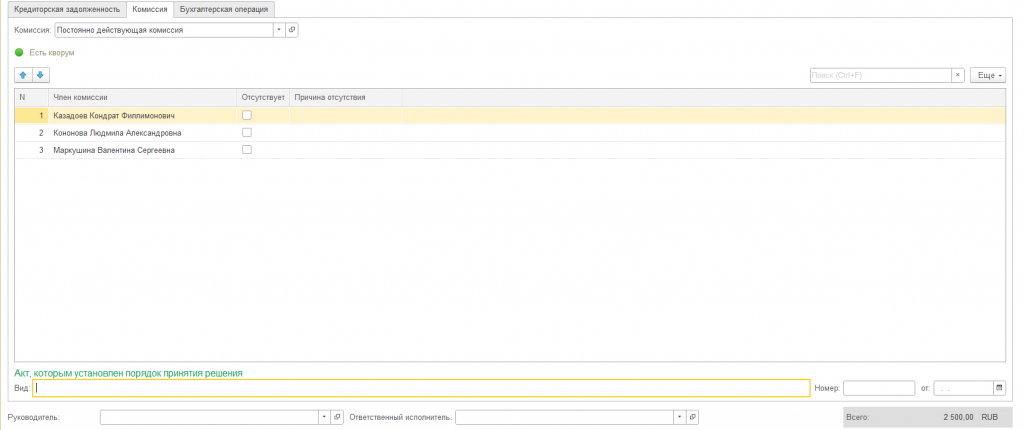
Task: Switch to Бухгалтерская операция tab
Action: point(224,10)
